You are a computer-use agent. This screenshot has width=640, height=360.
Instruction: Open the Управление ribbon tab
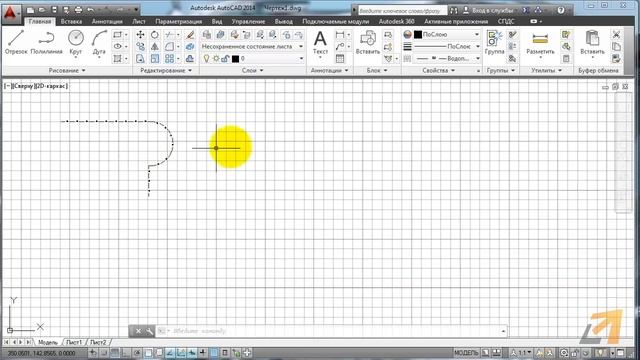(248, 21)
